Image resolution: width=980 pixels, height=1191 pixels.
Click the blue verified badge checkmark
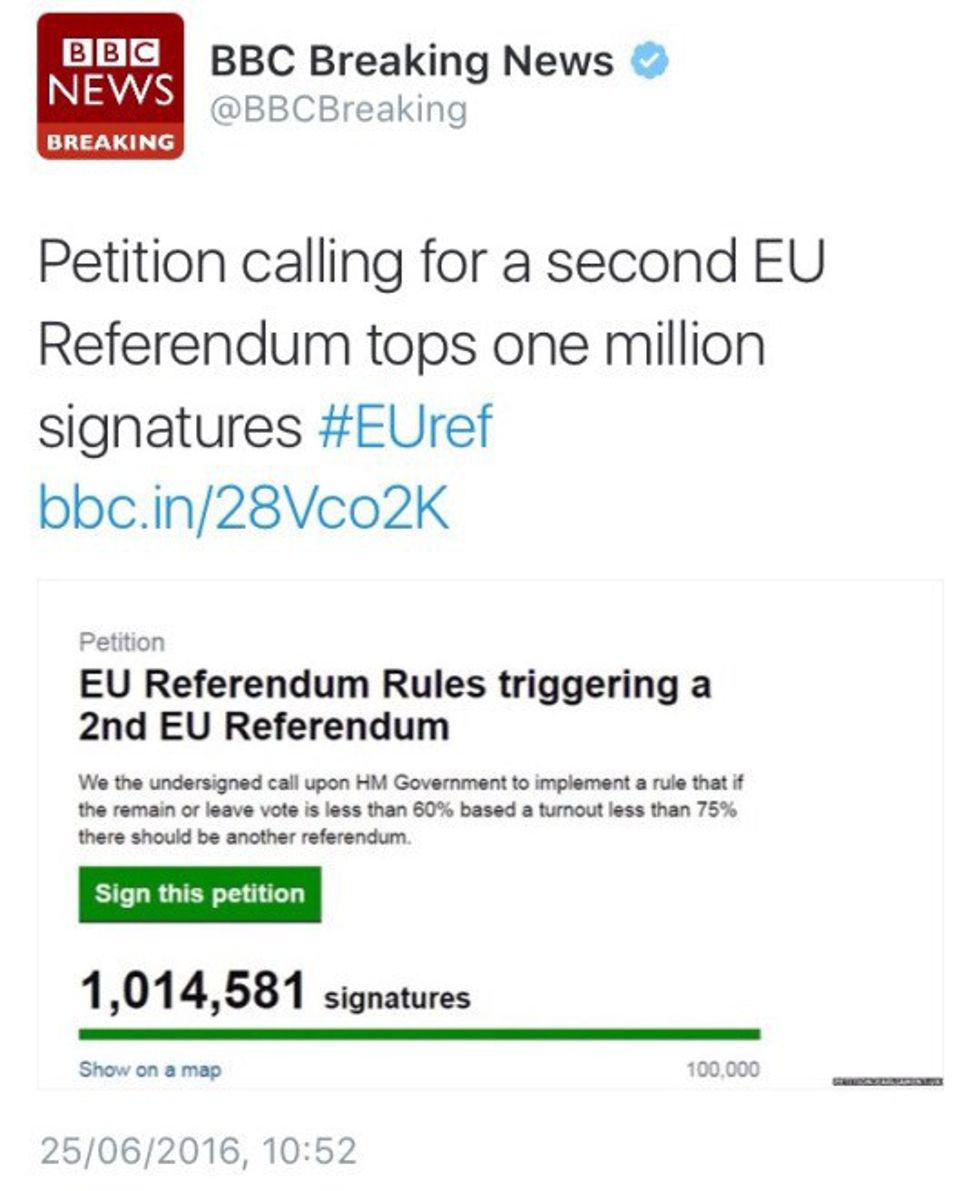pos(650,62)
